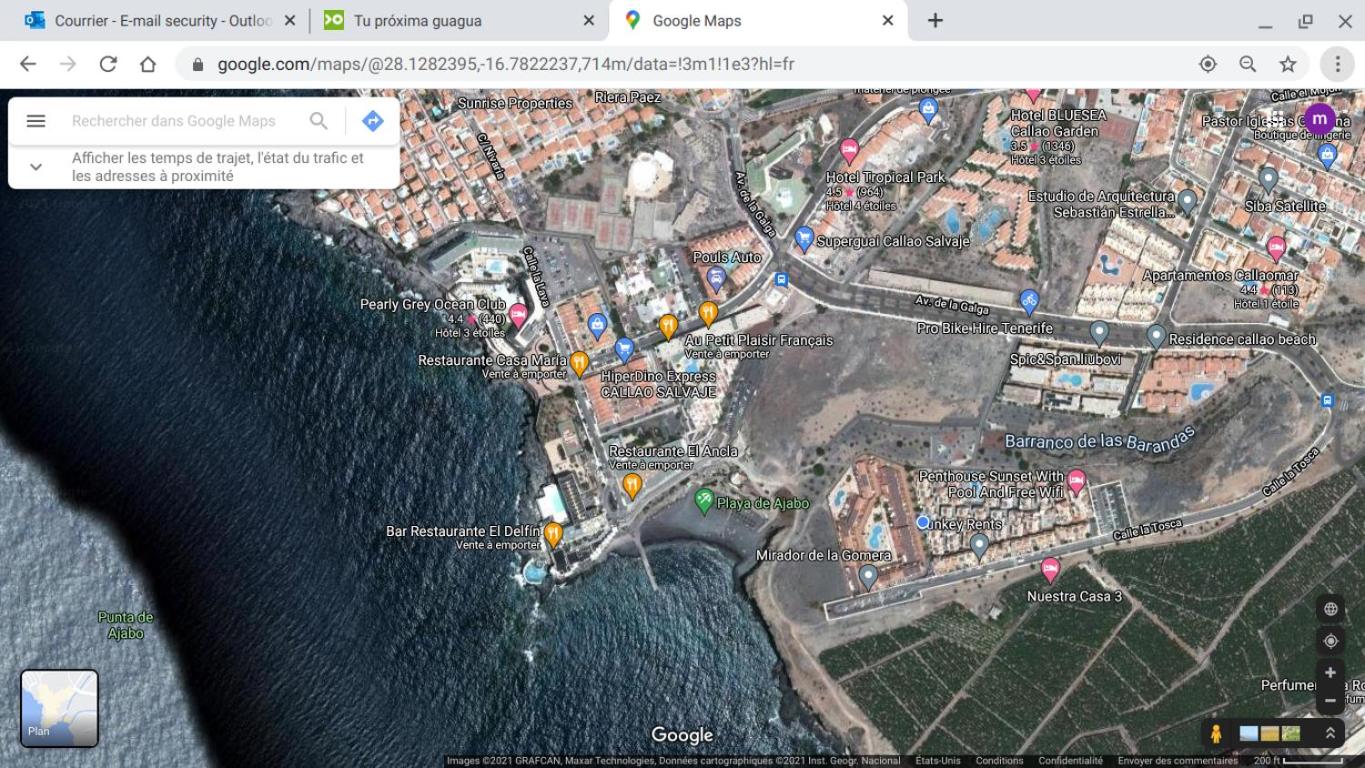Show your location on the map

point(1330,641)
